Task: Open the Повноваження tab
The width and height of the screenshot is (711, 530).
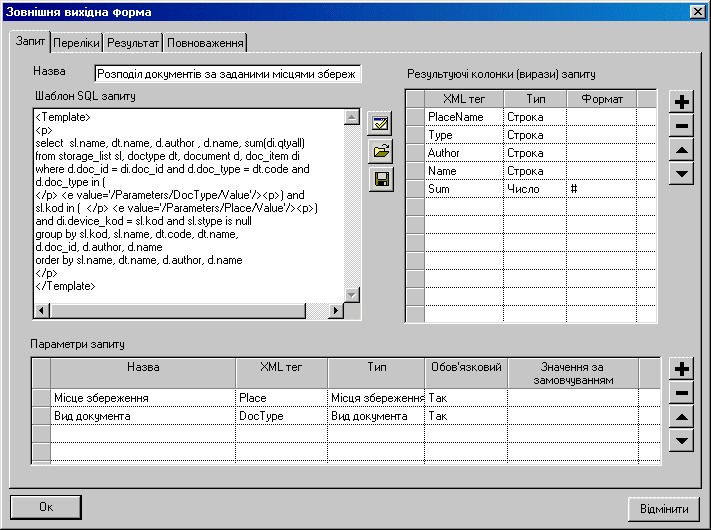Action: point(205,43)
